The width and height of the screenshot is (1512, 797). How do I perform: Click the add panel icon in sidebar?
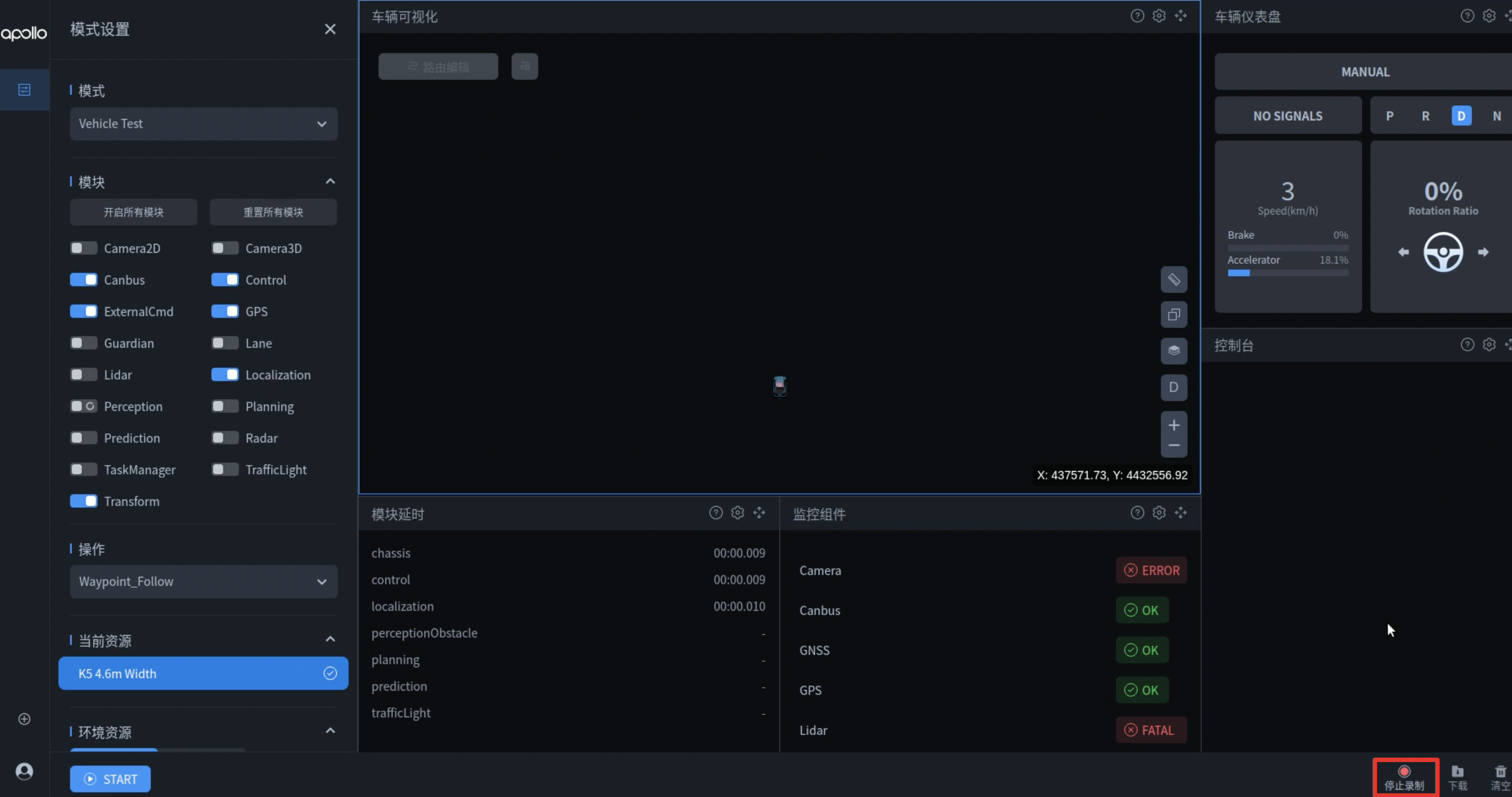[x=24, y=719]
